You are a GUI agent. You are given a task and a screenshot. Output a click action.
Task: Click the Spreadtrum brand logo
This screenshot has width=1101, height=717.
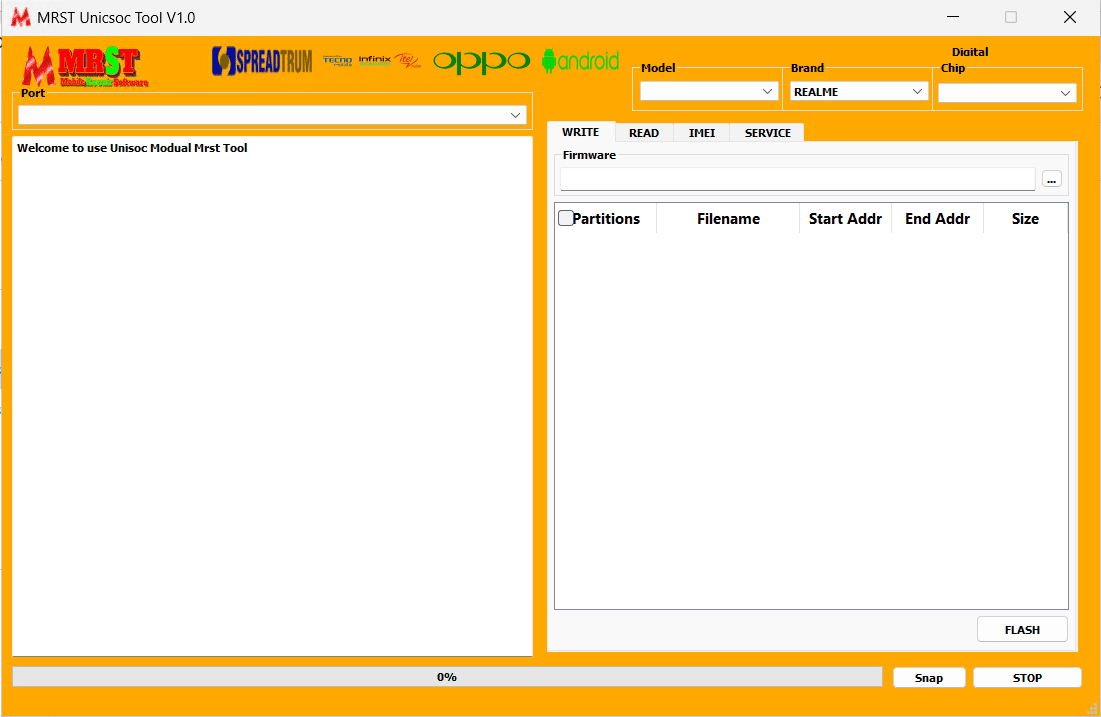(x=262, y=61)
